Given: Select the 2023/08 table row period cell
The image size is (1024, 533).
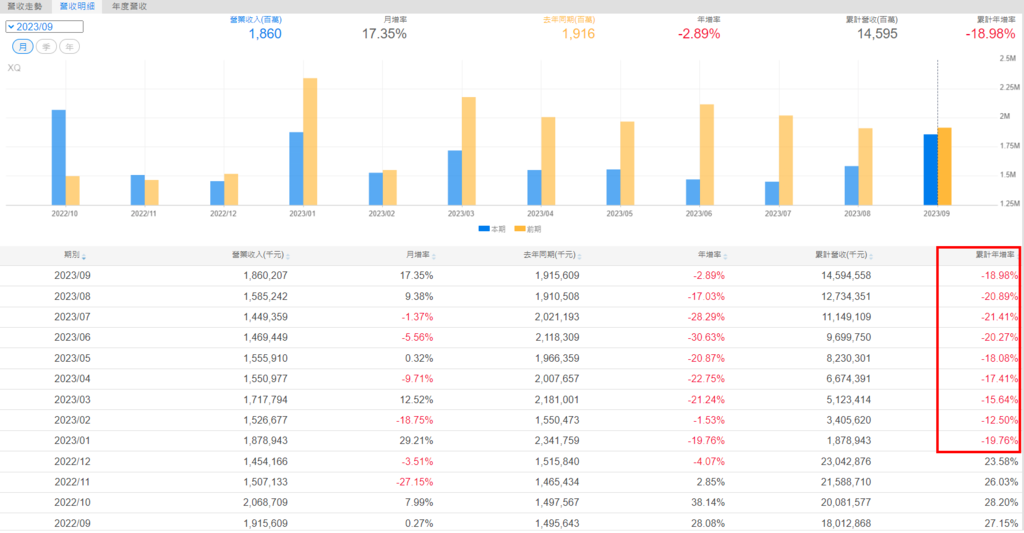Looking at the screenshot, I should pos(72,297).
